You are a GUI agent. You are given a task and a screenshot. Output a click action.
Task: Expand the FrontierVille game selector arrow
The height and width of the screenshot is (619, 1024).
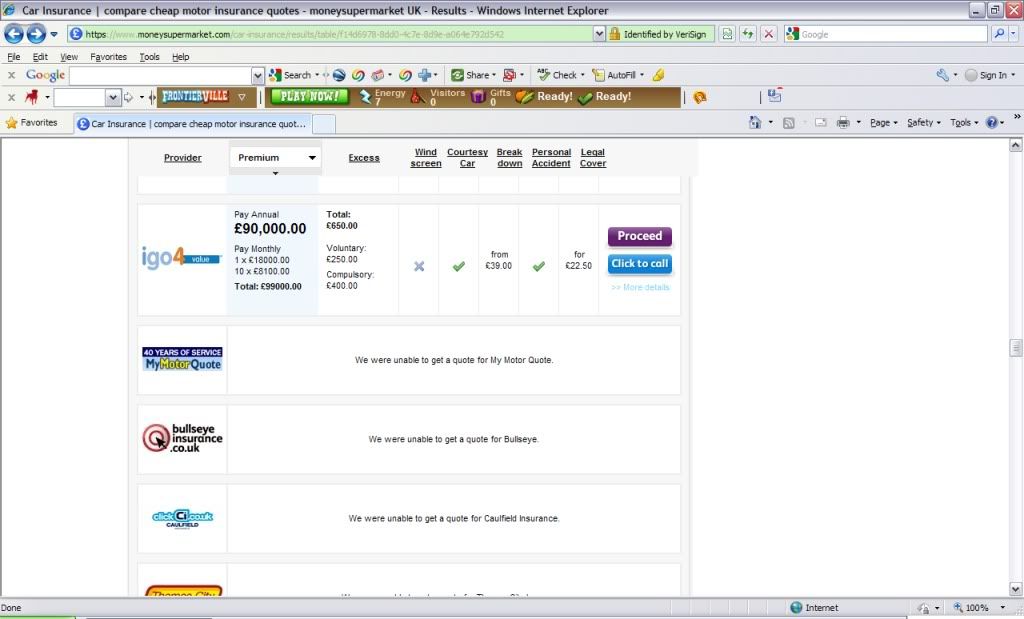[x=242, y=97]
